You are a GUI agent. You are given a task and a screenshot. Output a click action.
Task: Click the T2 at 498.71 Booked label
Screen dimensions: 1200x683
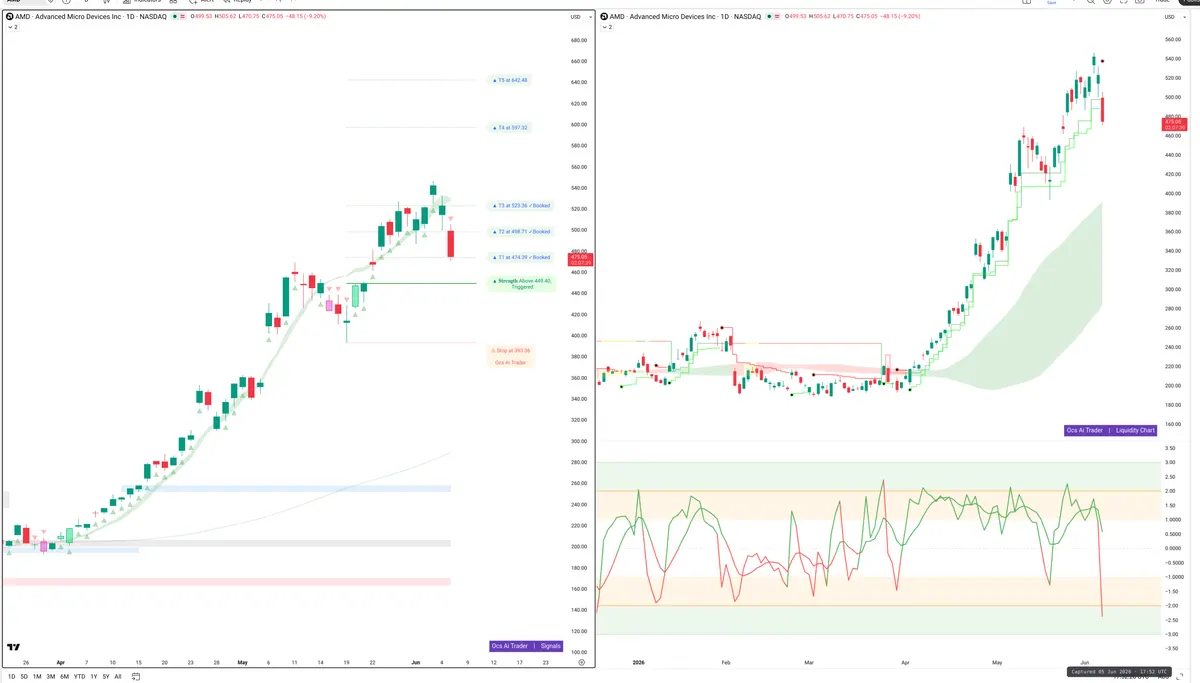coord(520,231)
